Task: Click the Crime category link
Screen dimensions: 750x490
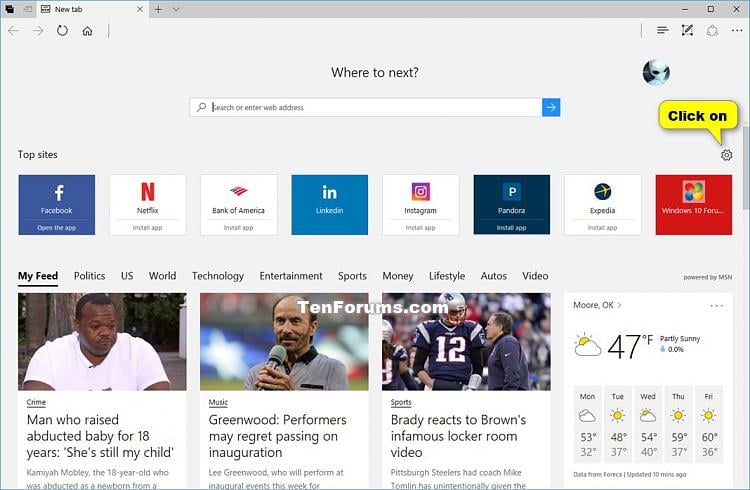Action: pos(36,402)
